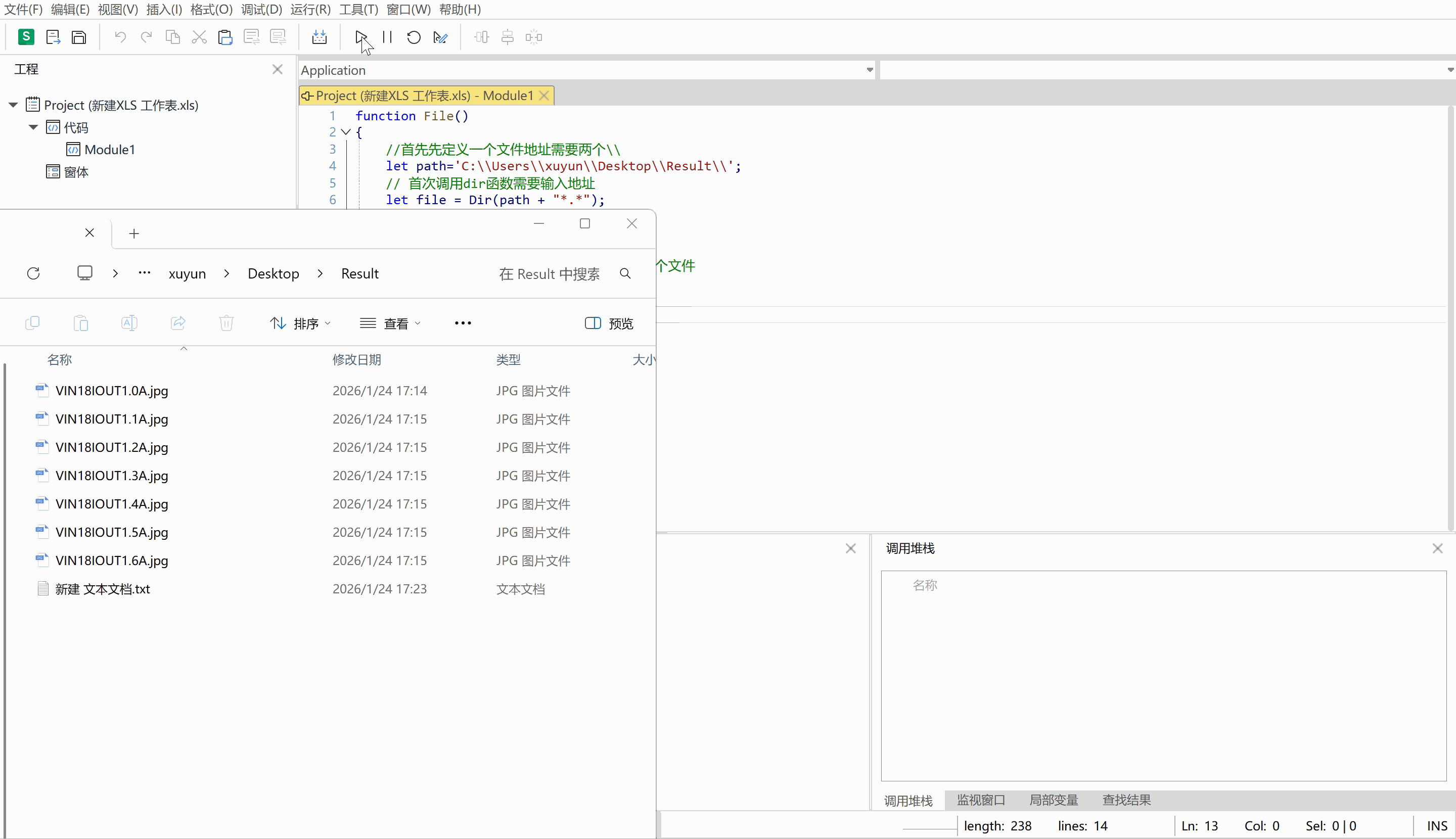This screenshot has height=839, width=1456.
Task: Open the Application object dropdown
Action: point(869,70)
